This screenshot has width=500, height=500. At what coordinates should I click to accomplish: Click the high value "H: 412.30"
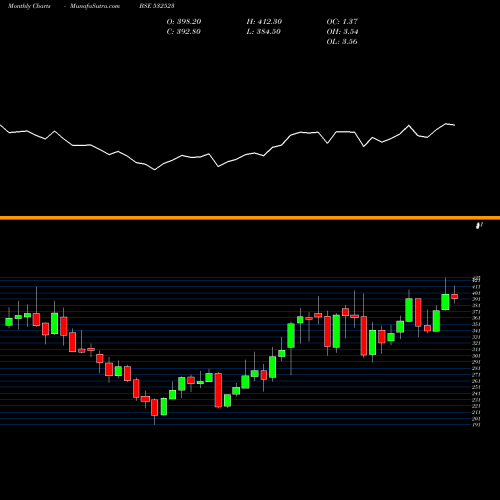pyautogui.click(x=264, y=22)
